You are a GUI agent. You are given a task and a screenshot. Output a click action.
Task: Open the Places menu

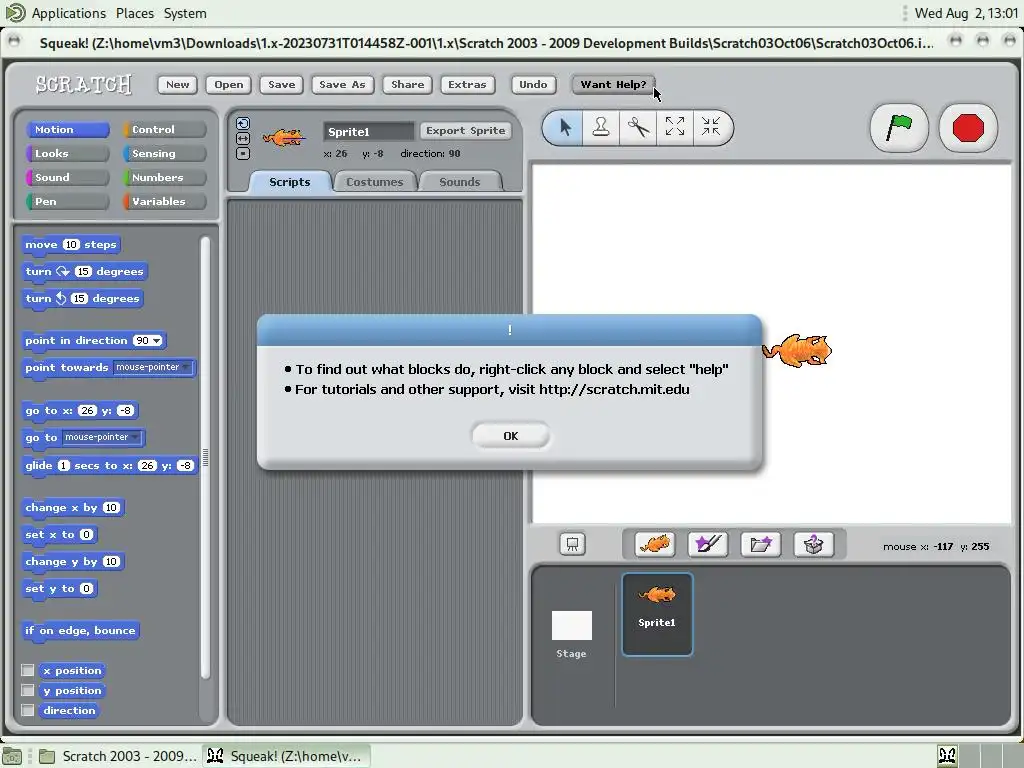point(135,13)
